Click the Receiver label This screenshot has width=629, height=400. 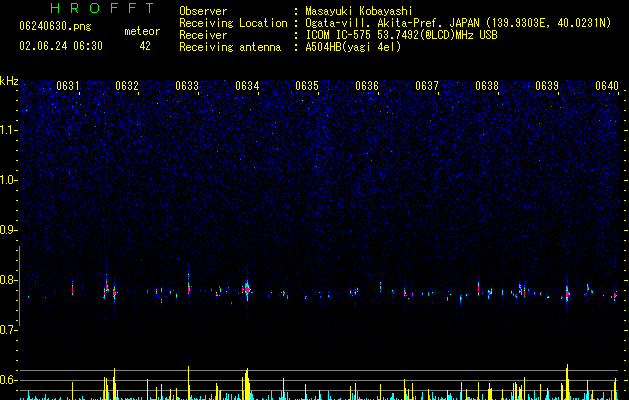[x=203, y=35]
